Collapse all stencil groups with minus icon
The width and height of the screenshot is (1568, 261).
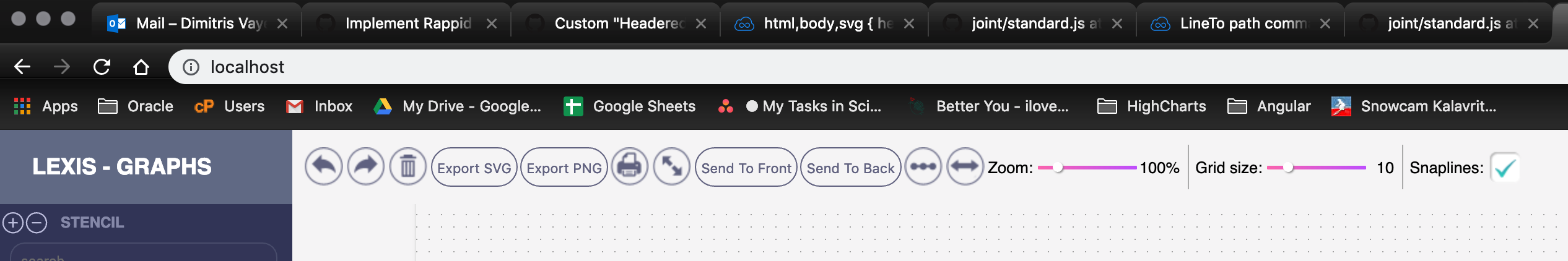[x=37, y=223]
